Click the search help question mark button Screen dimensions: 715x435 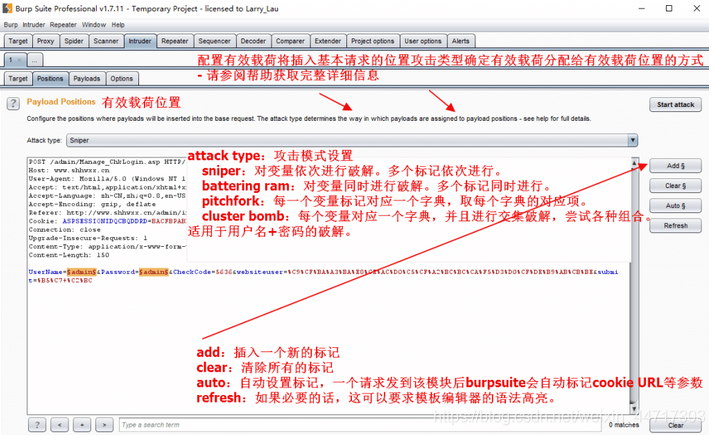(x=37, y=425)
